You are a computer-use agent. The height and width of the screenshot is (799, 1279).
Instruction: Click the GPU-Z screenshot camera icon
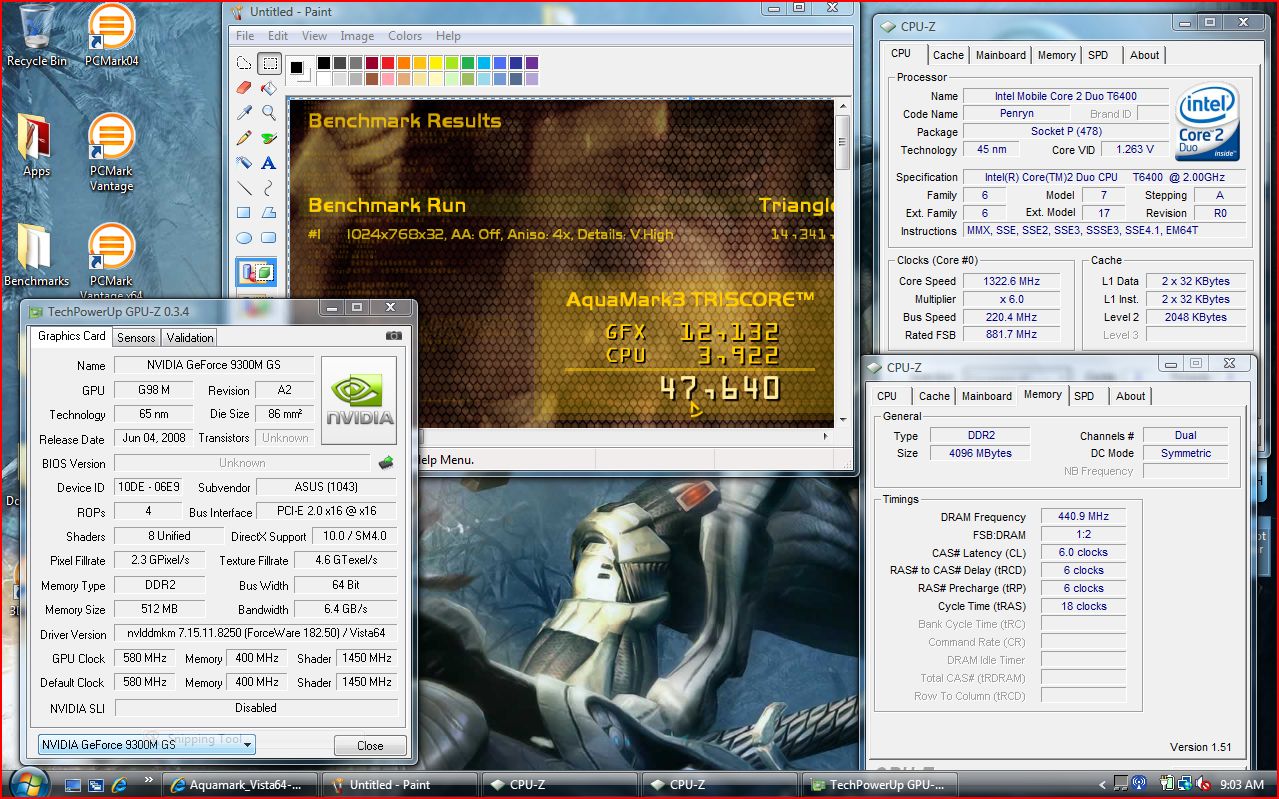coord(394,336)
